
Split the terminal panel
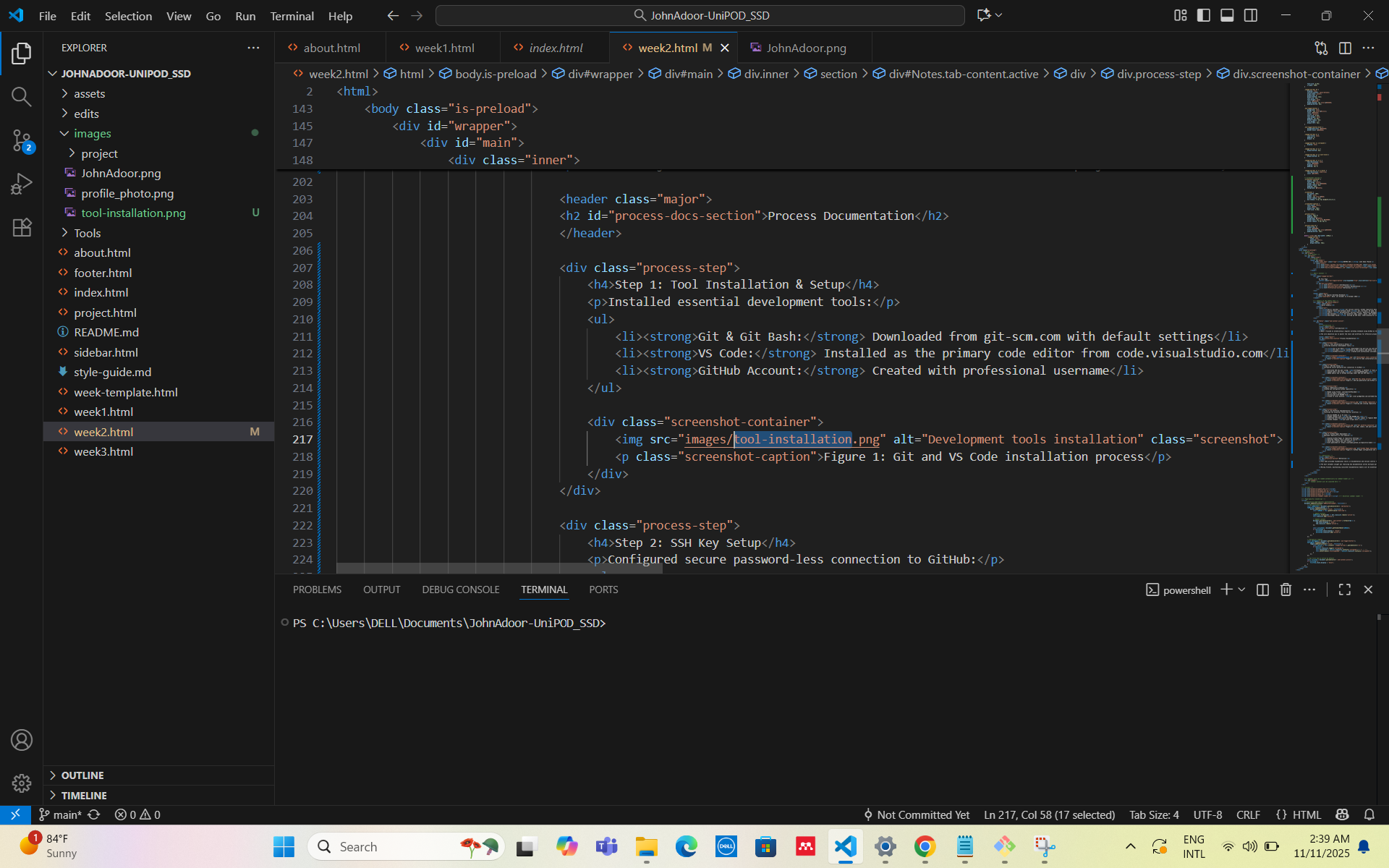point(1262,590)
